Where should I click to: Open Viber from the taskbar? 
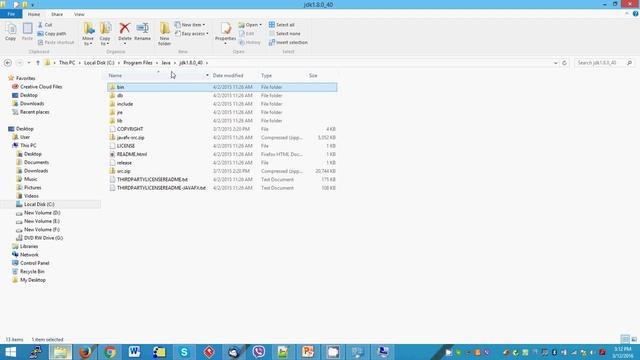click(x=258, y=352)
